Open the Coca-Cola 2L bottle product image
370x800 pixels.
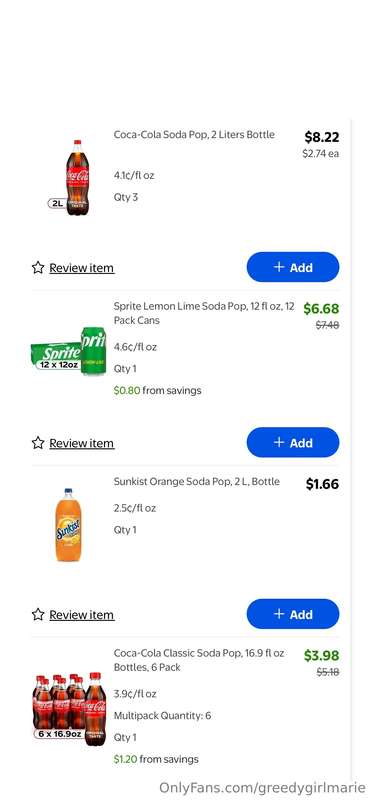[73, 178]
